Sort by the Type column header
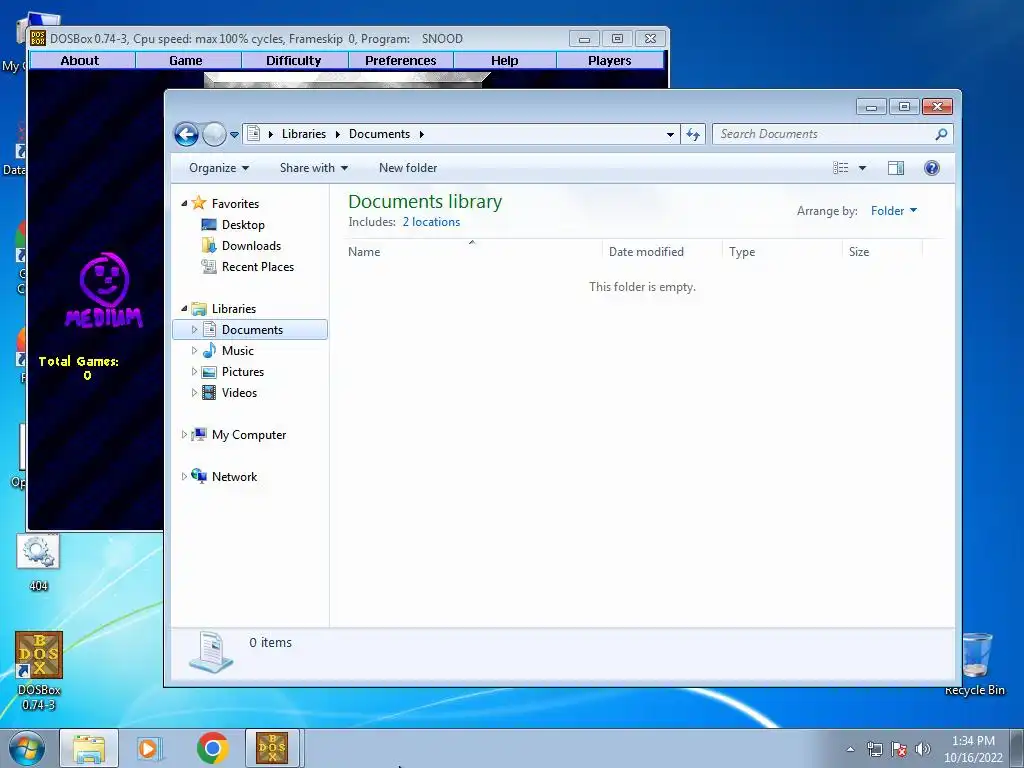 pos(782,251)
